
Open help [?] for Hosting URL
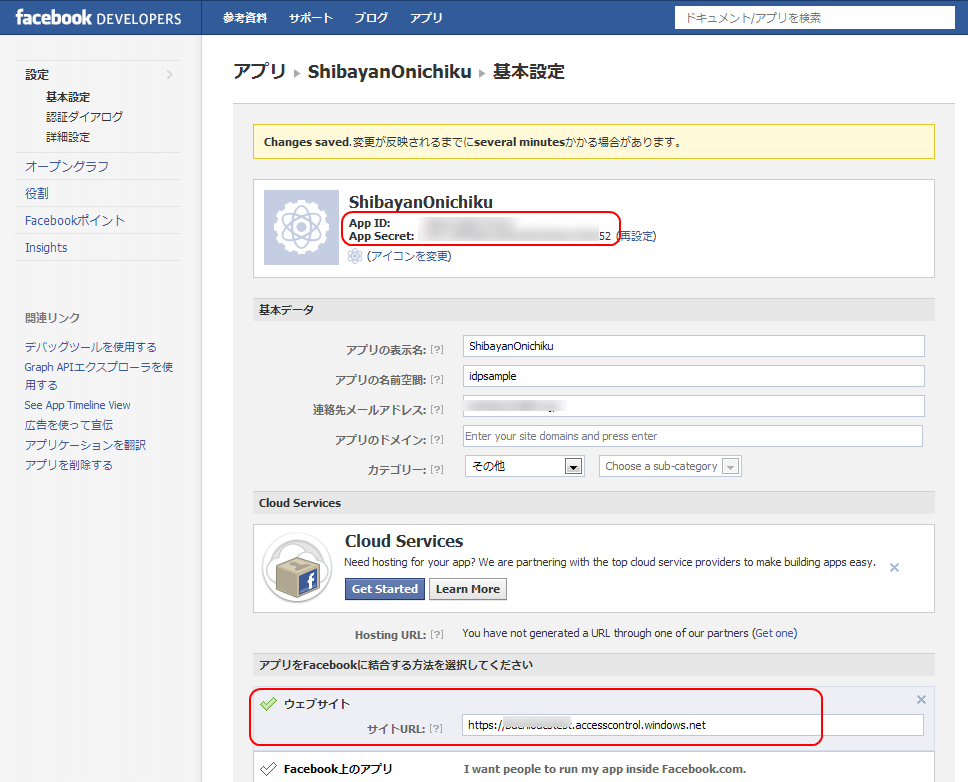coord(436,634)
